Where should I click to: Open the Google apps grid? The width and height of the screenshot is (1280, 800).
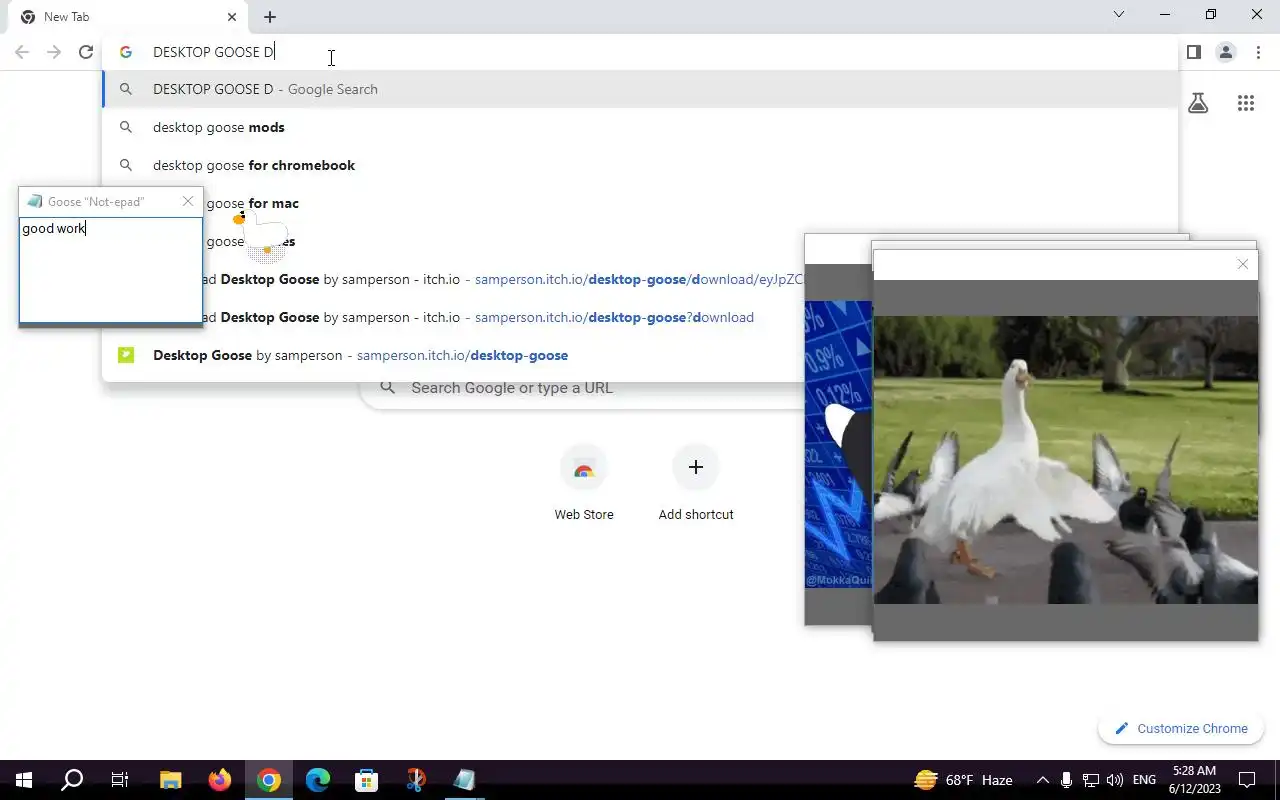[1246, 103]
